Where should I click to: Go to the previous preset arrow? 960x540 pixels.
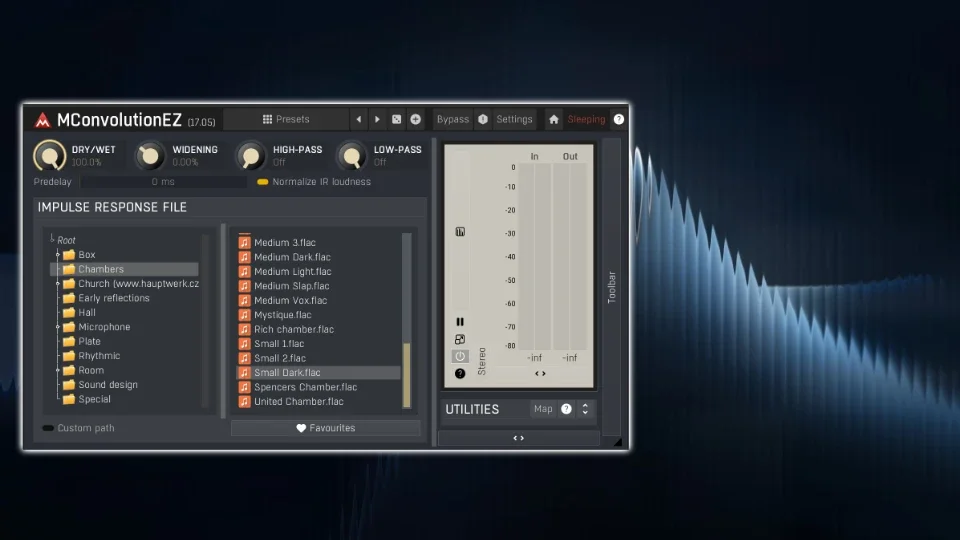pyautogui.click(x=359, y=119)
